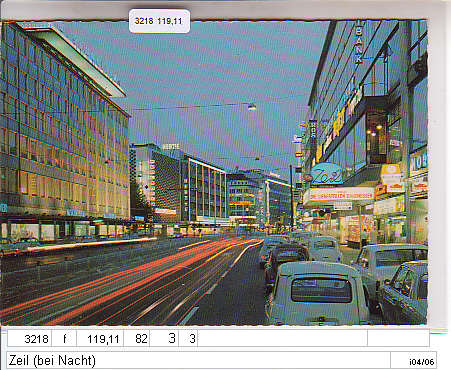Screen dimensions: 451x370
Task: Click the rooftop sign on the distant building
Action: 171,147
